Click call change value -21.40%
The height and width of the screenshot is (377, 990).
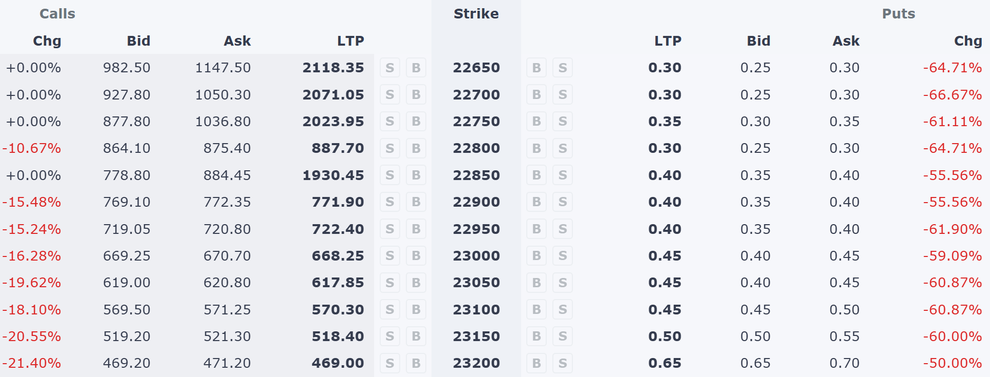32,363
